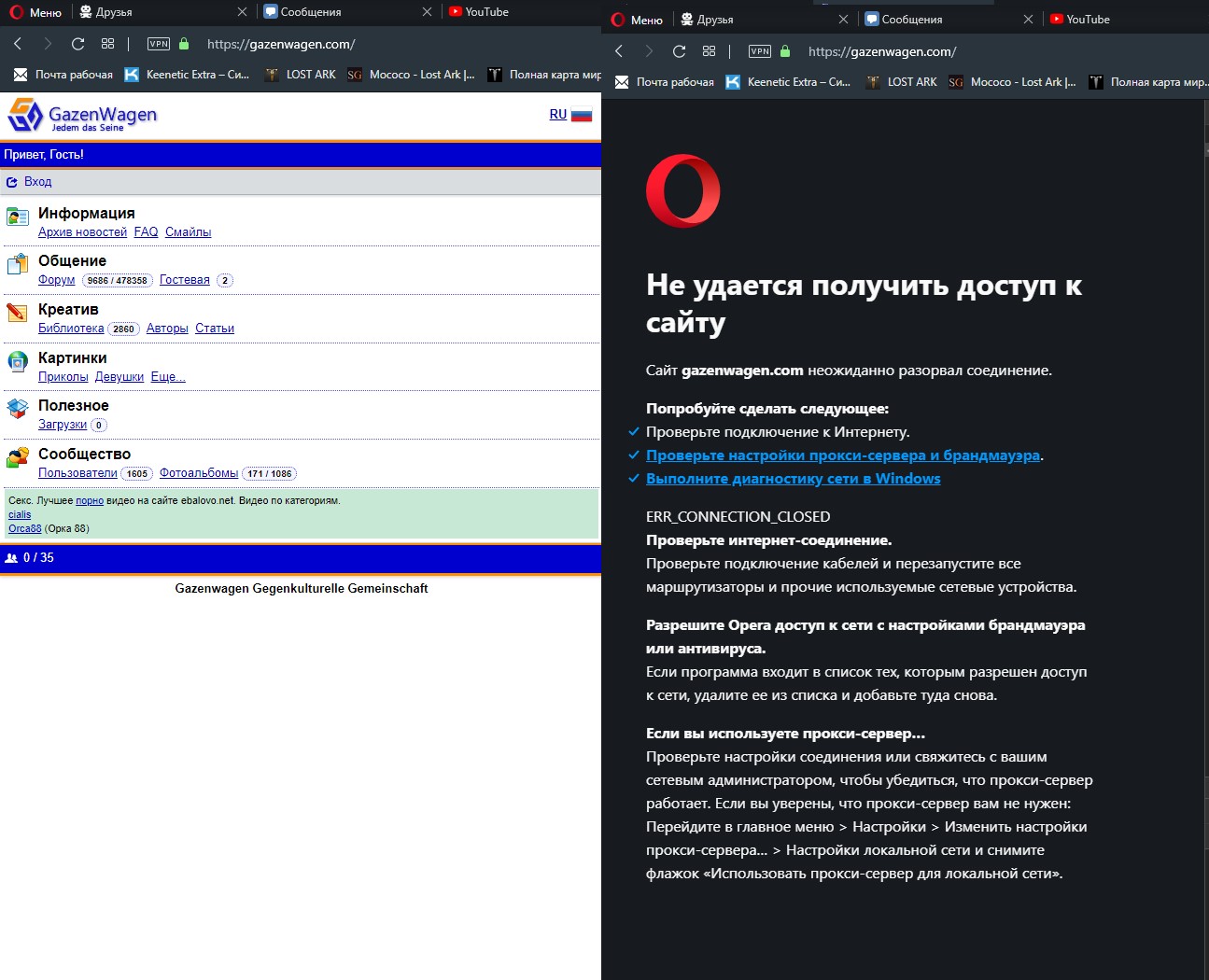1209x980 pixels.
Task: Open the Пользователи link
Action: (x=77, y=473)
